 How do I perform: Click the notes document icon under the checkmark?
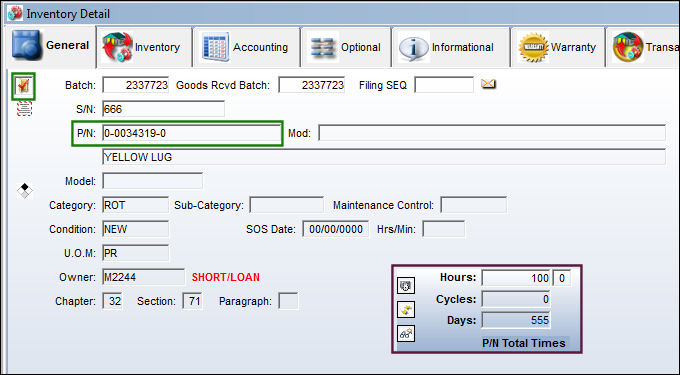24,108
